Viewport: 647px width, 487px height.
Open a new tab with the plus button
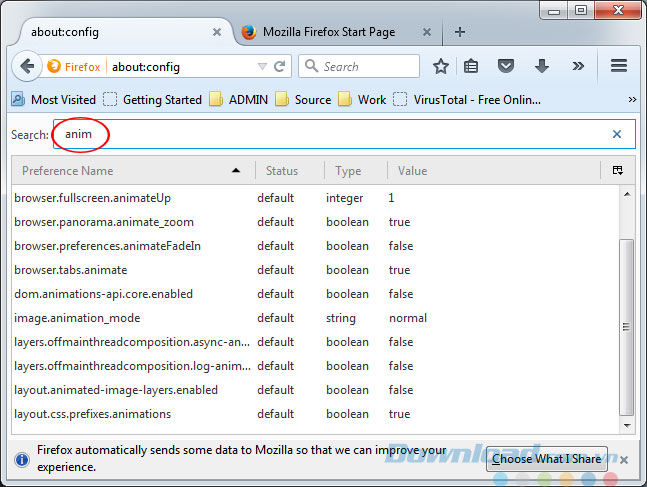460,31
